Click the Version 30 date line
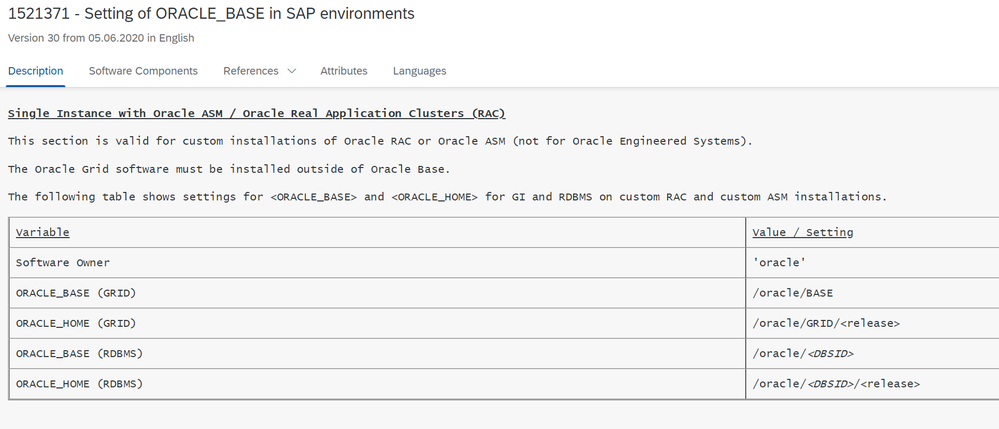The width and height of the screenshot is (999, 429). pyautogui.click(x=101, y=38)
